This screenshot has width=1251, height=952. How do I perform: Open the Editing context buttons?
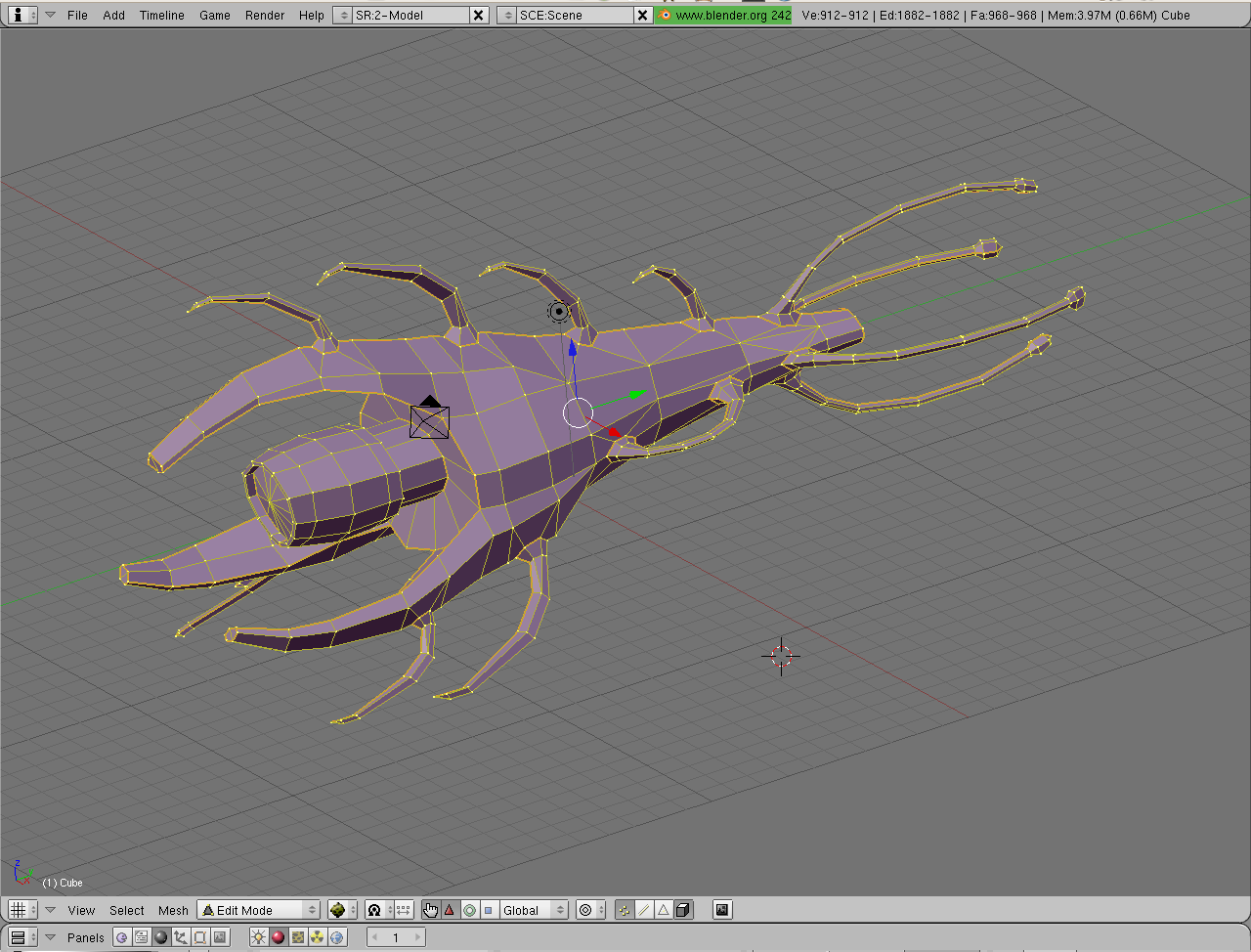200,937
